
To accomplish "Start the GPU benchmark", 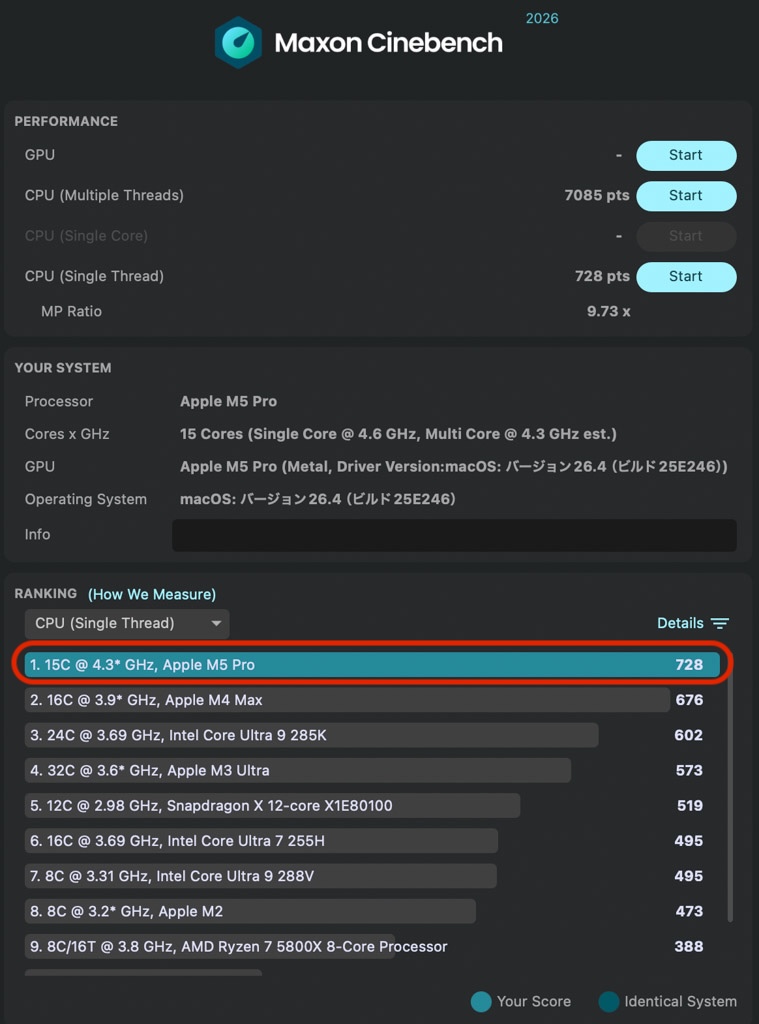I will pyautogui.click(x=686, y=155).
